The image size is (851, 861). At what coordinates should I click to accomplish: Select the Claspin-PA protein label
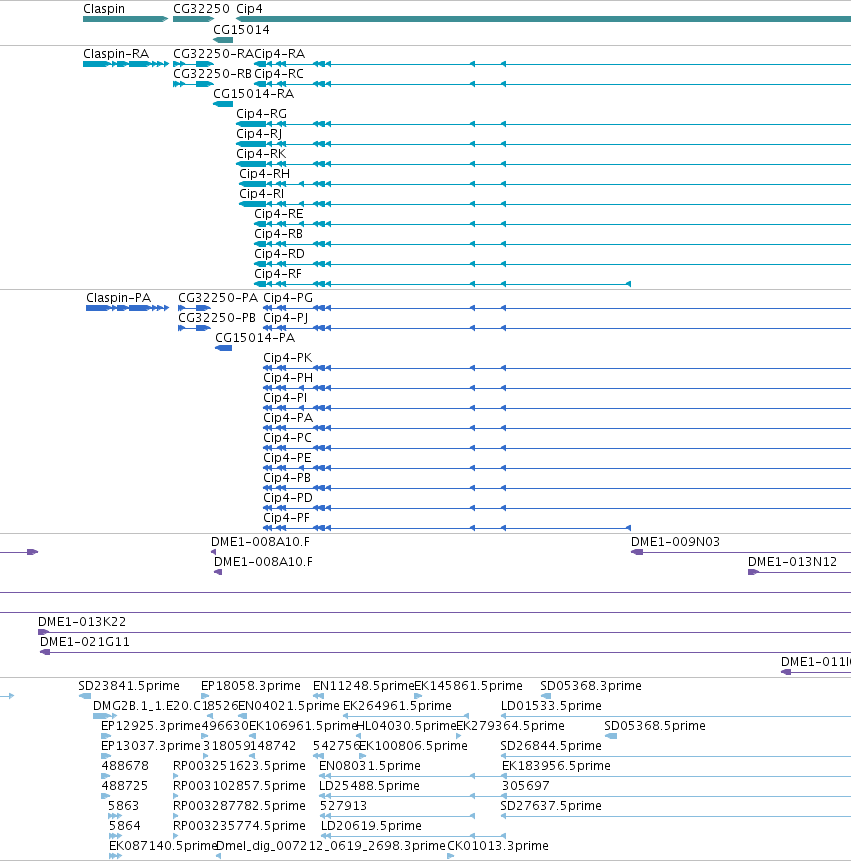(119, 298)
